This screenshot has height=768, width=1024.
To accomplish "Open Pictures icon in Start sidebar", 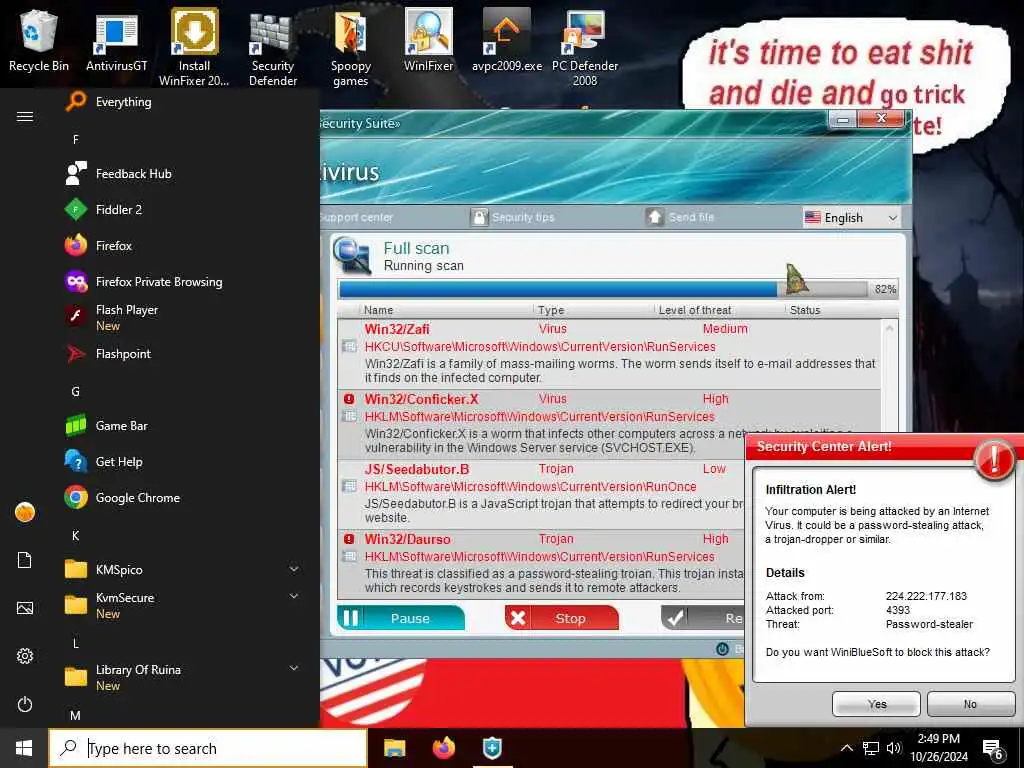I will coord(25,608).
